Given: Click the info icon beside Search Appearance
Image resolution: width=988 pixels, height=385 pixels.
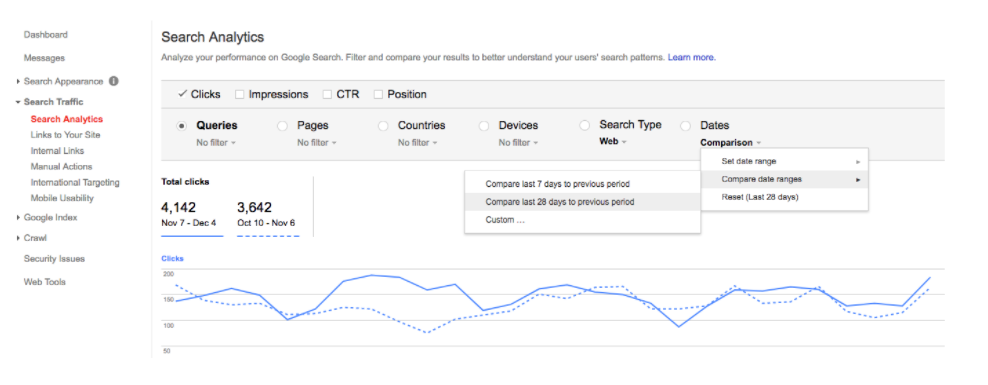Looking at the screenshot, I should (113, 81).
